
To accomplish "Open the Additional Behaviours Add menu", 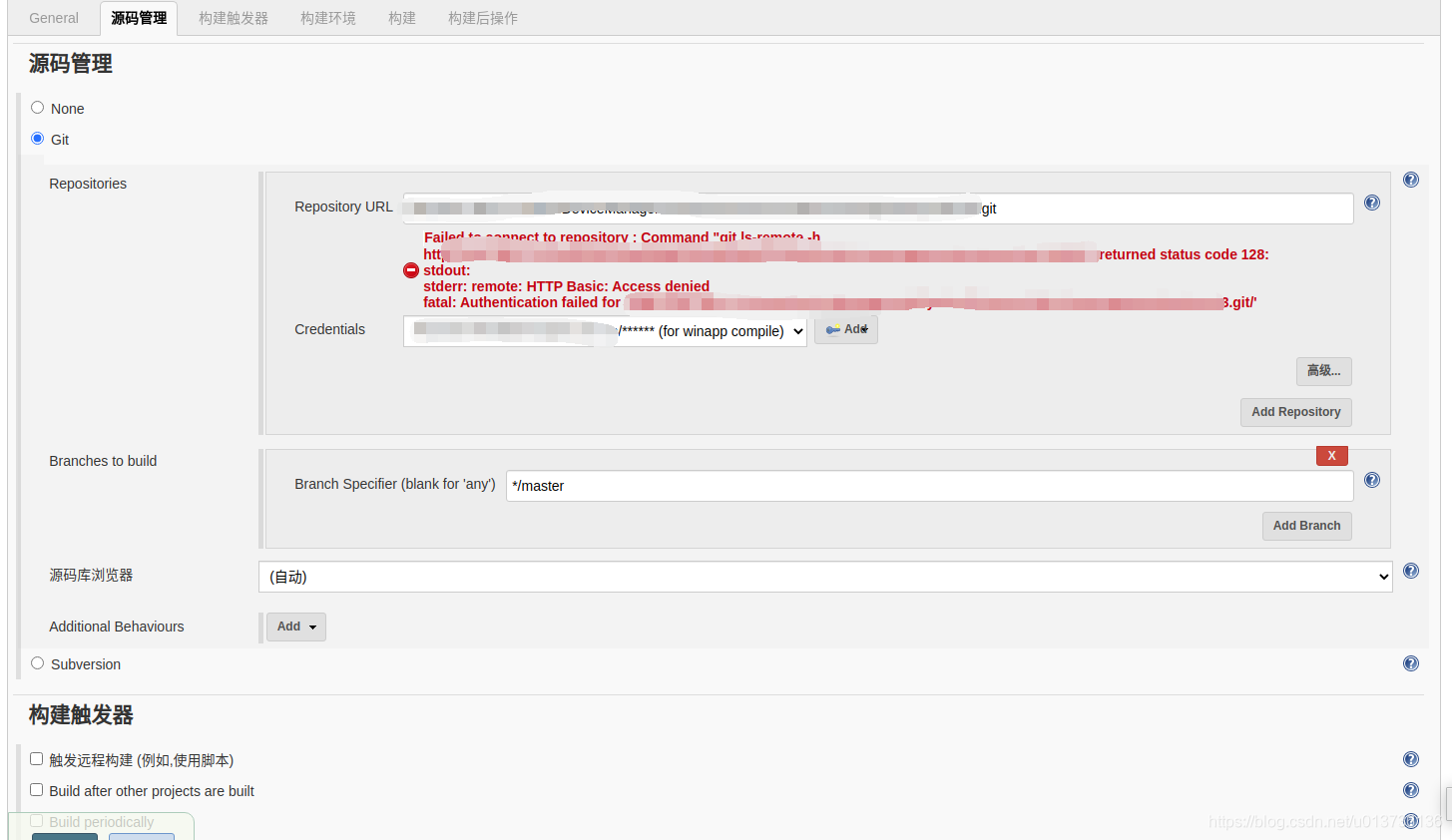I will [x=296, y=627].
